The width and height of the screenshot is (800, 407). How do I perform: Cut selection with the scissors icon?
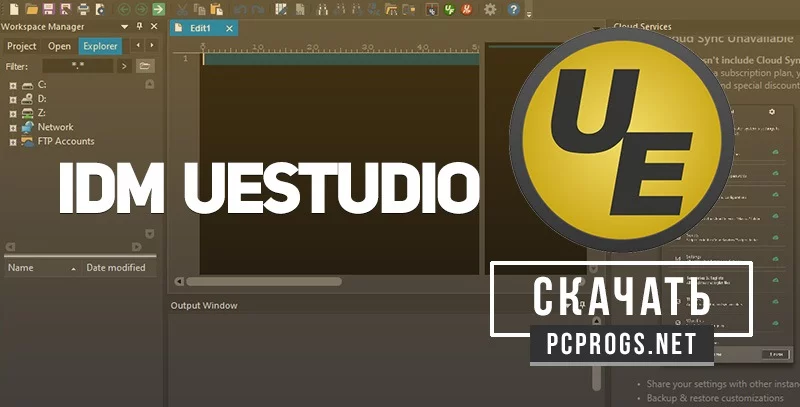click(182, 9)
